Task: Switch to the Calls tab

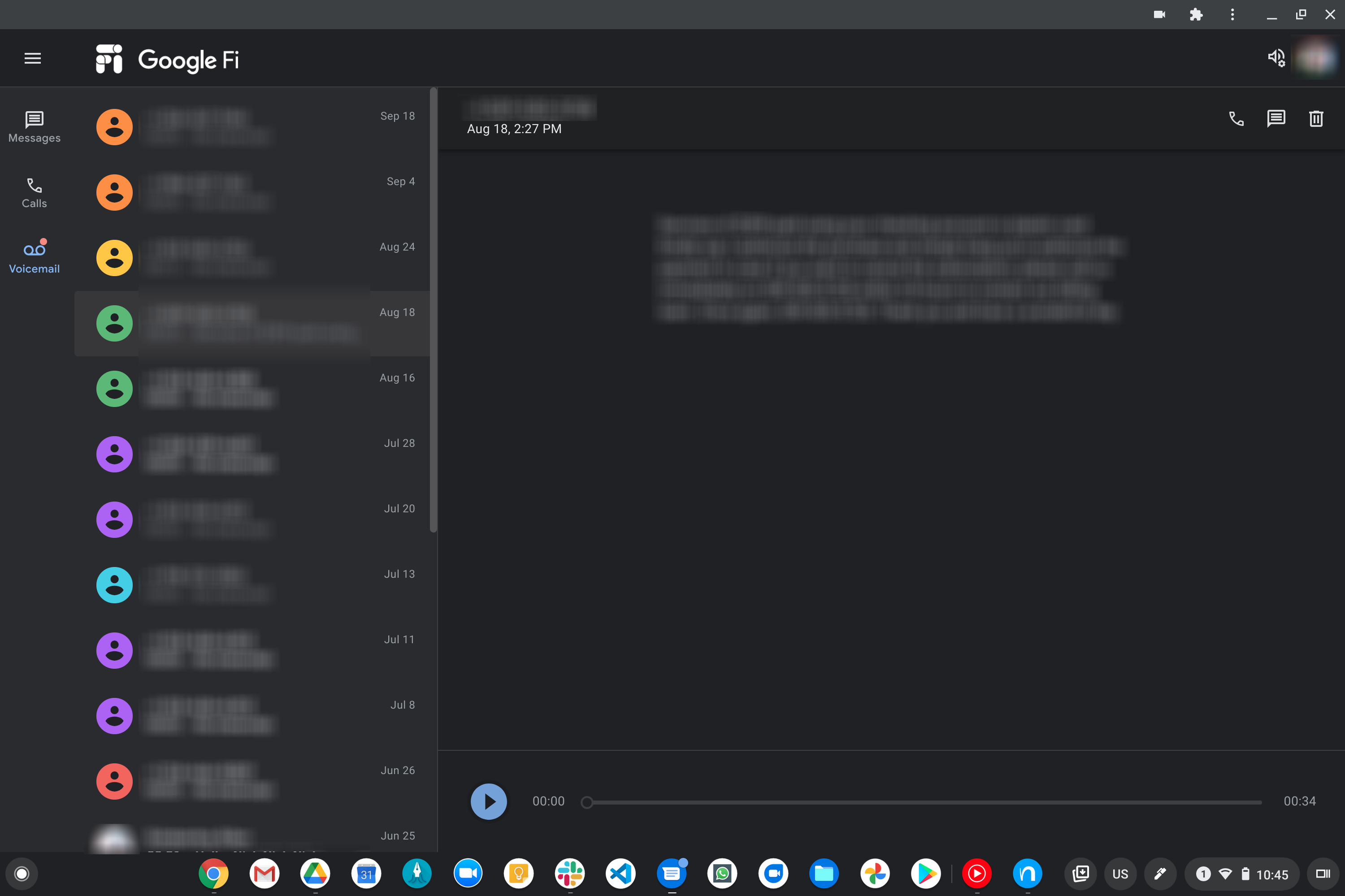Action: [x=34, y=193]
